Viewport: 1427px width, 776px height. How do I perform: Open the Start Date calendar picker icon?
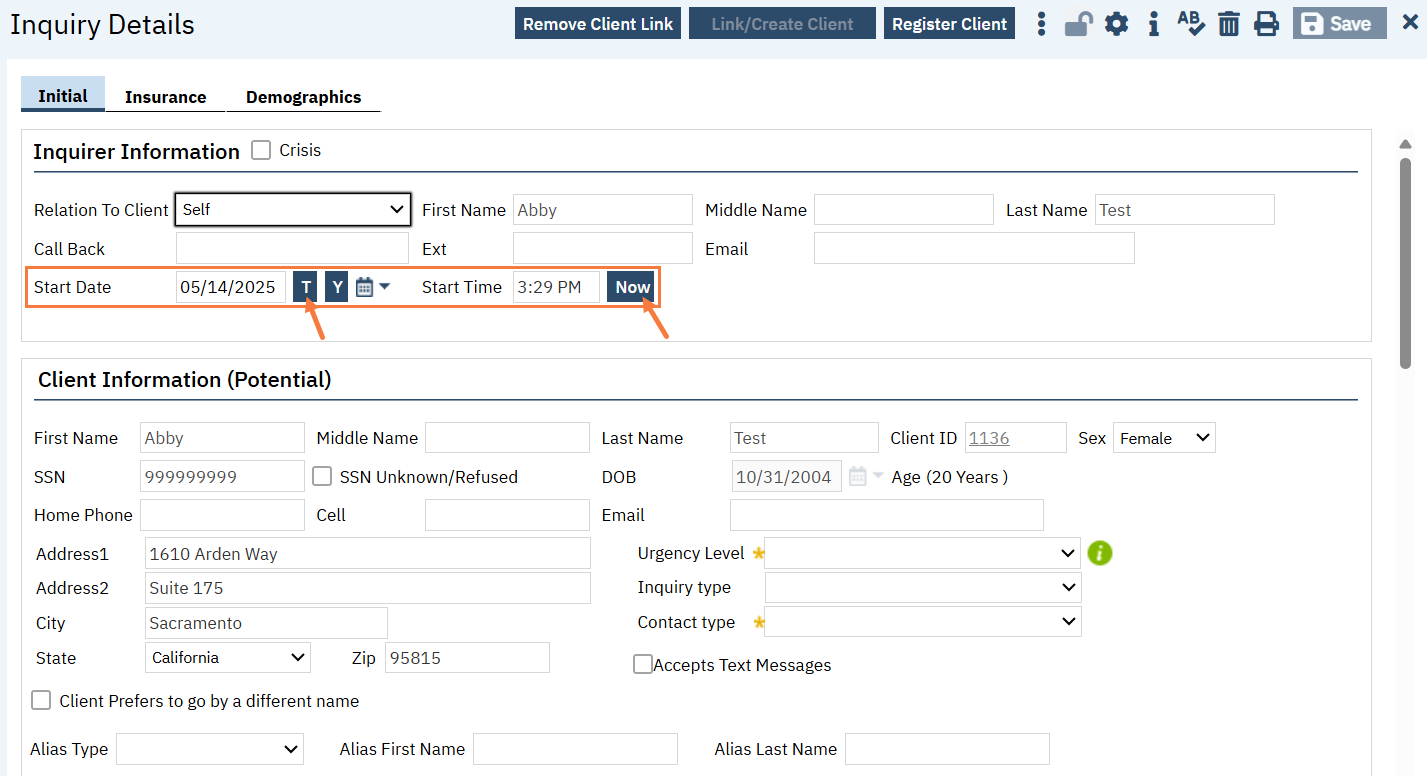point(365,287)
